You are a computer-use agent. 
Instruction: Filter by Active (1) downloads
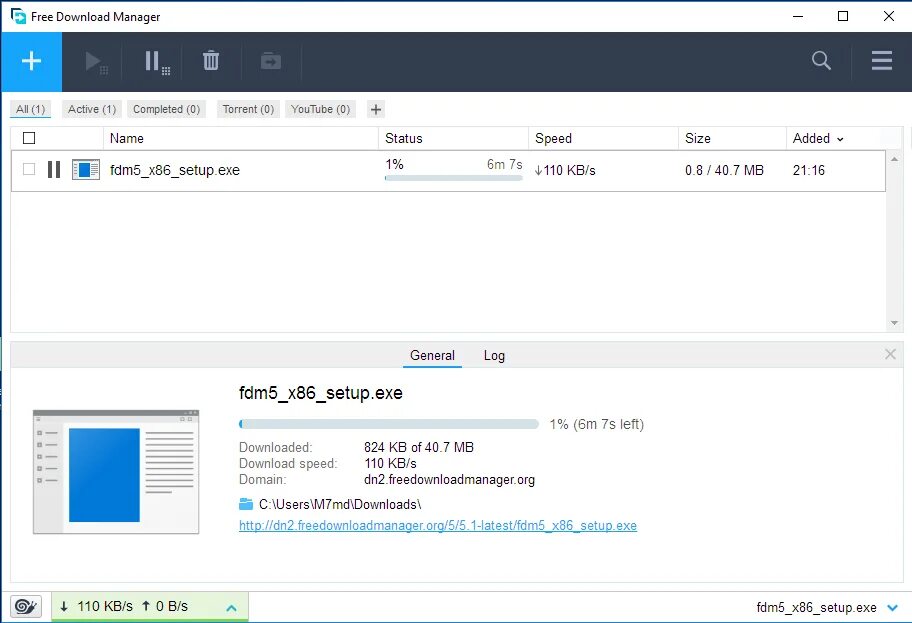click(x=92, y=109)
